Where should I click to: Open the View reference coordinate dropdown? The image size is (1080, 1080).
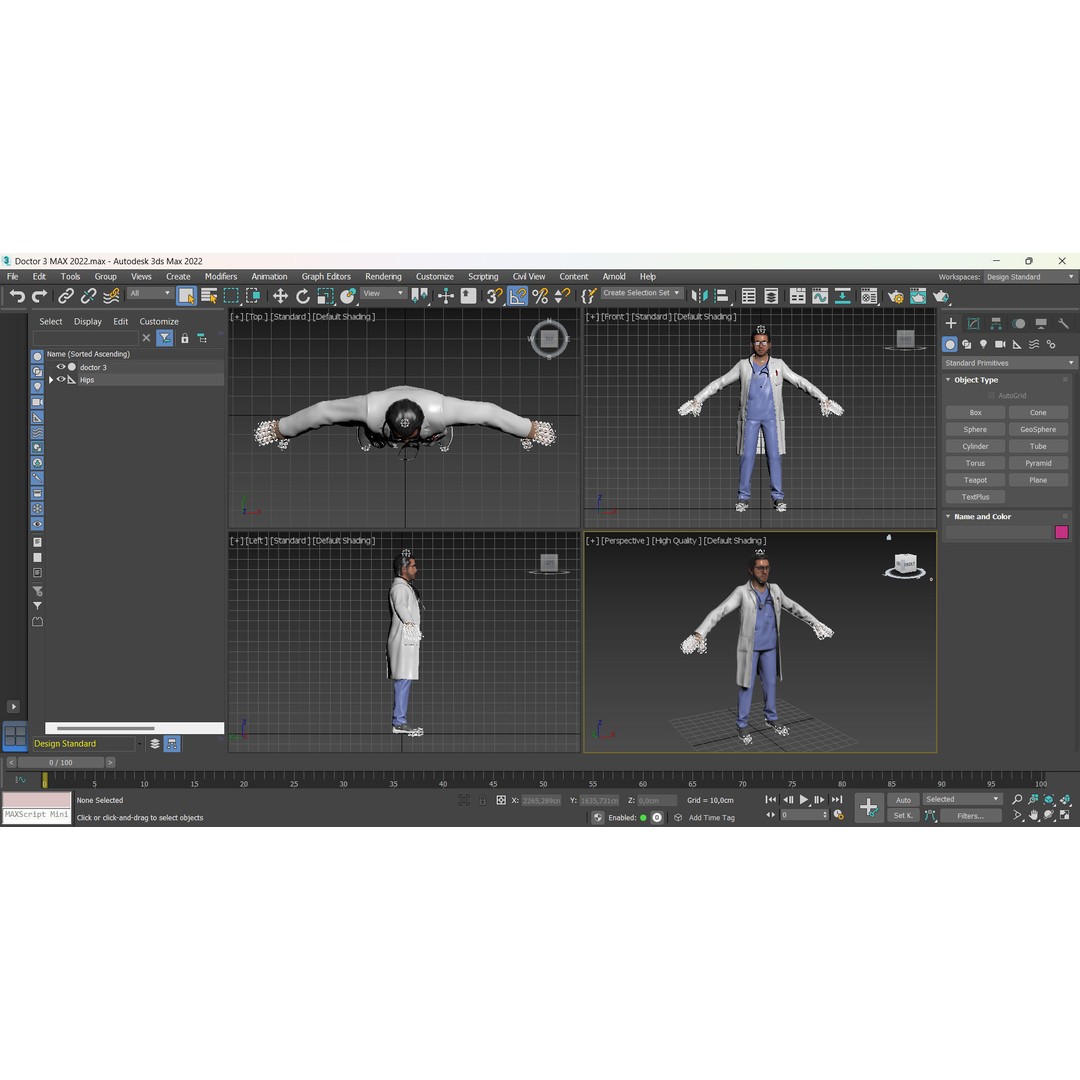383,293
